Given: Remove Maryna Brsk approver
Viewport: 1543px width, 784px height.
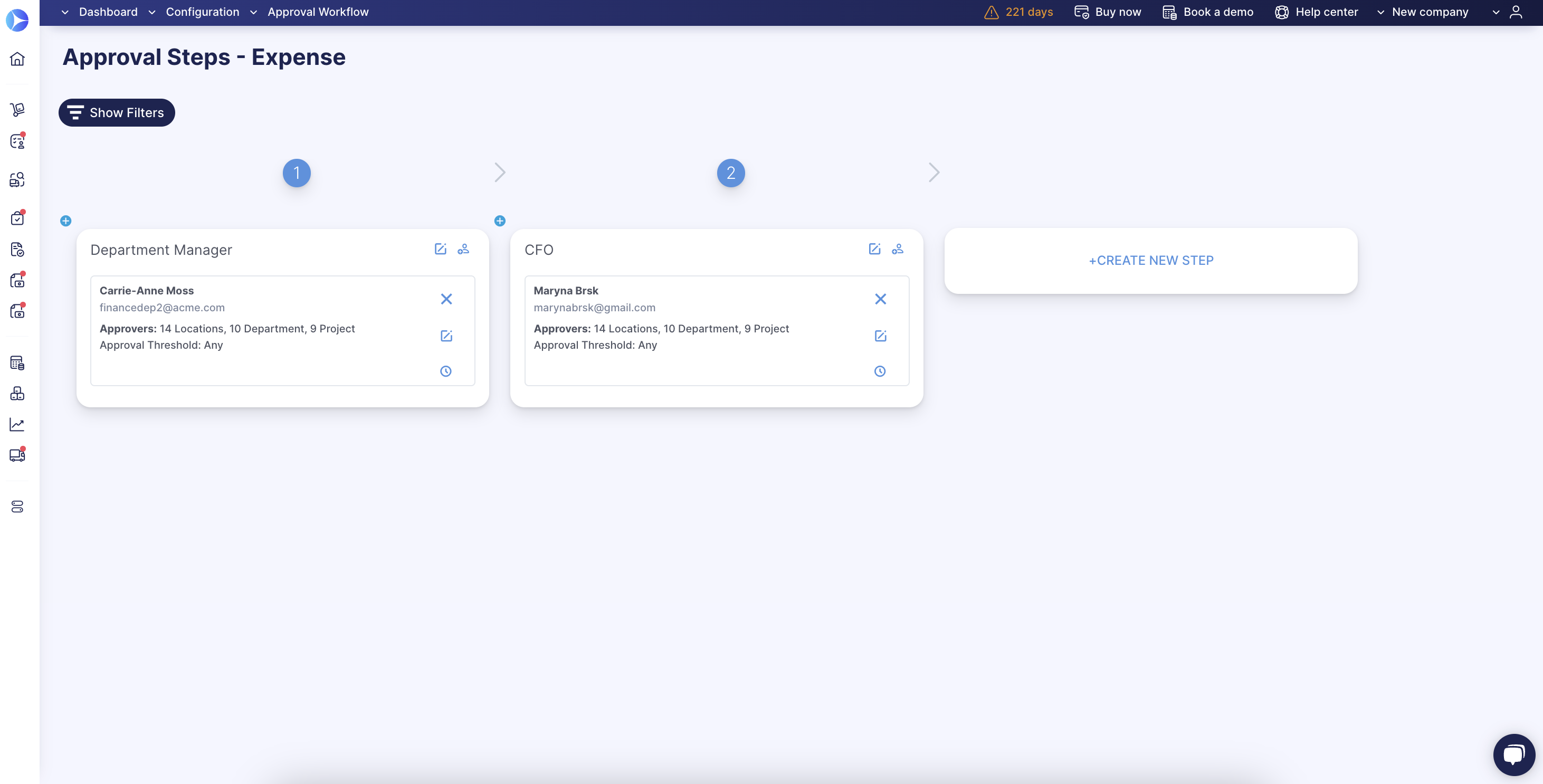Looking at the screenshot, I should pos(880,299).
